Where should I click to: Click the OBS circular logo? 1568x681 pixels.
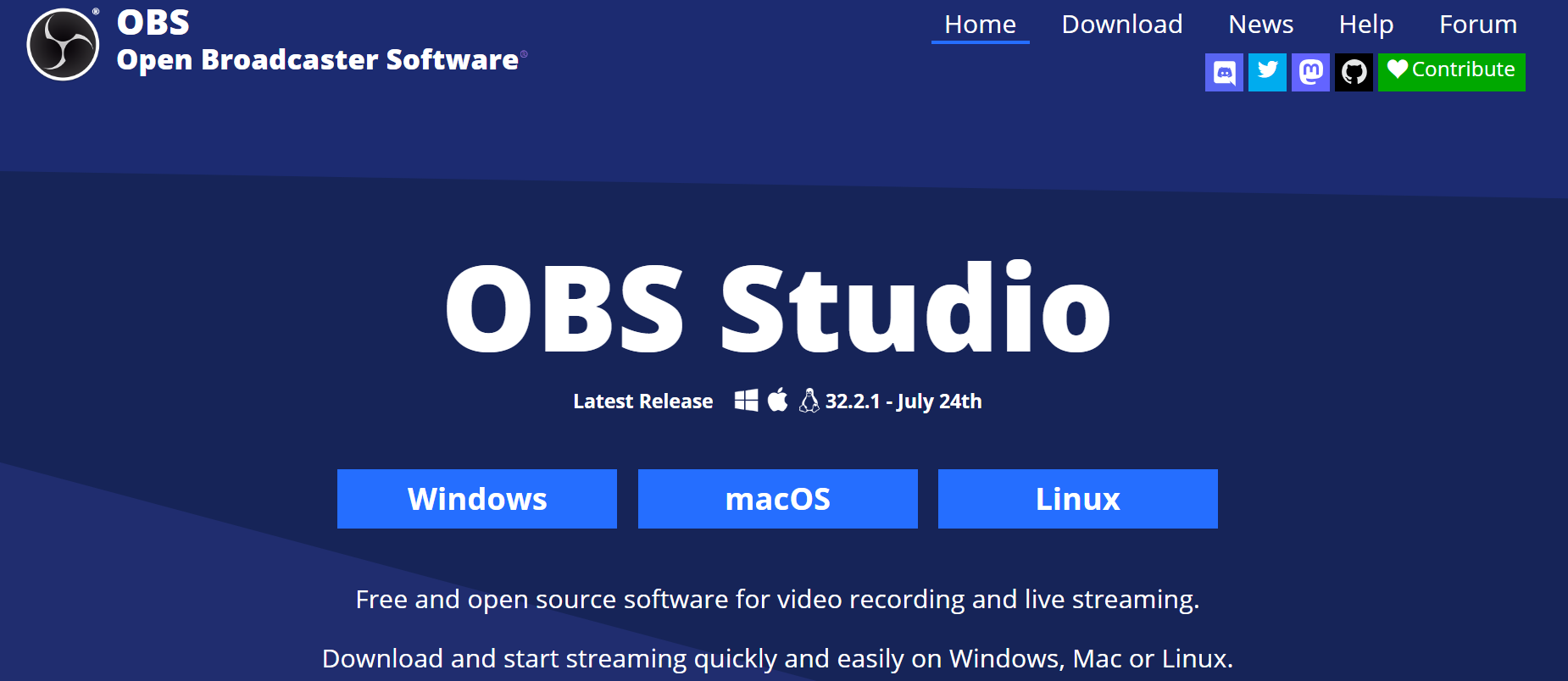tap(64, 45)
